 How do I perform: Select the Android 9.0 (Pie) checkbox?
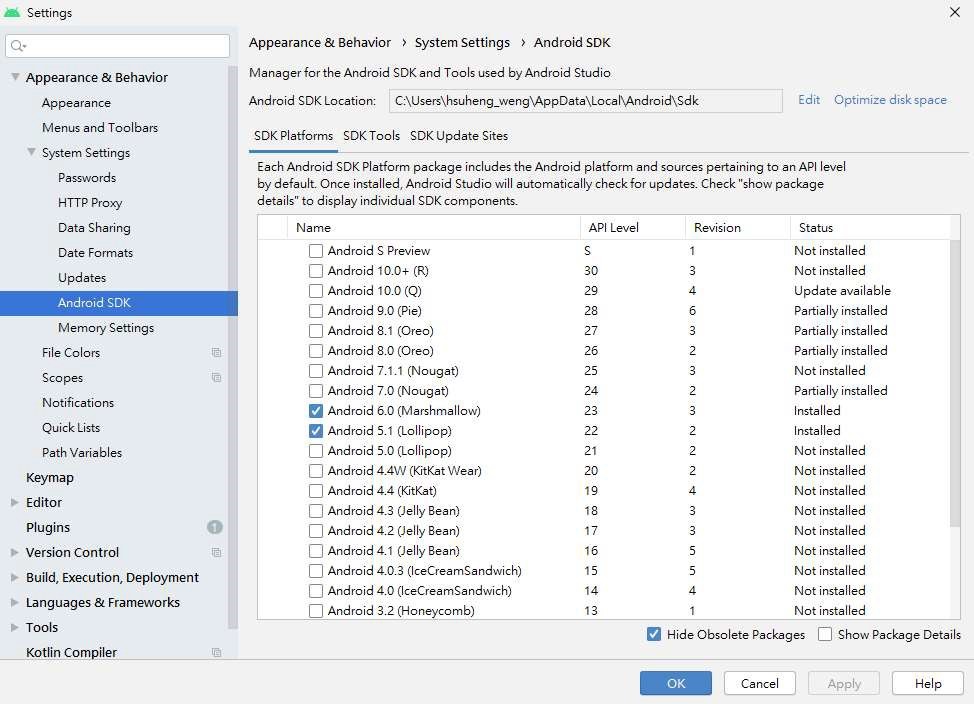coord(316,311)
